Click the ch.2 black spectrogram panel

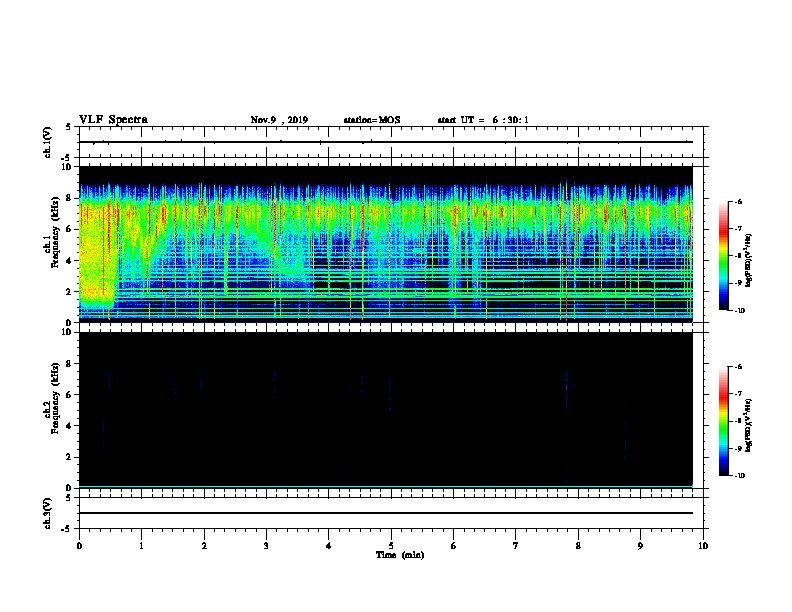click(x=386, y=410)
